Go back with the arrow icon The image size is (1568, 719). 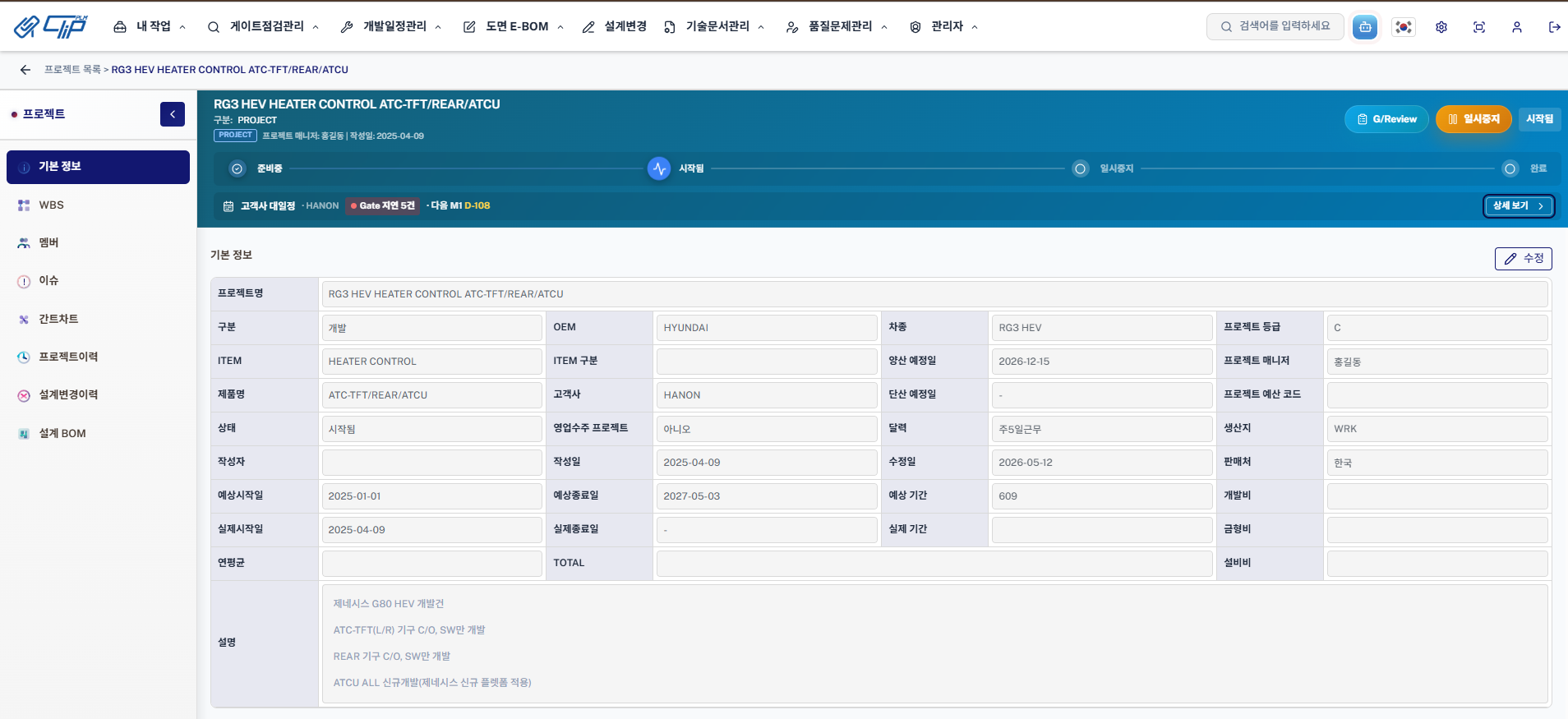[x=25, y=70]
